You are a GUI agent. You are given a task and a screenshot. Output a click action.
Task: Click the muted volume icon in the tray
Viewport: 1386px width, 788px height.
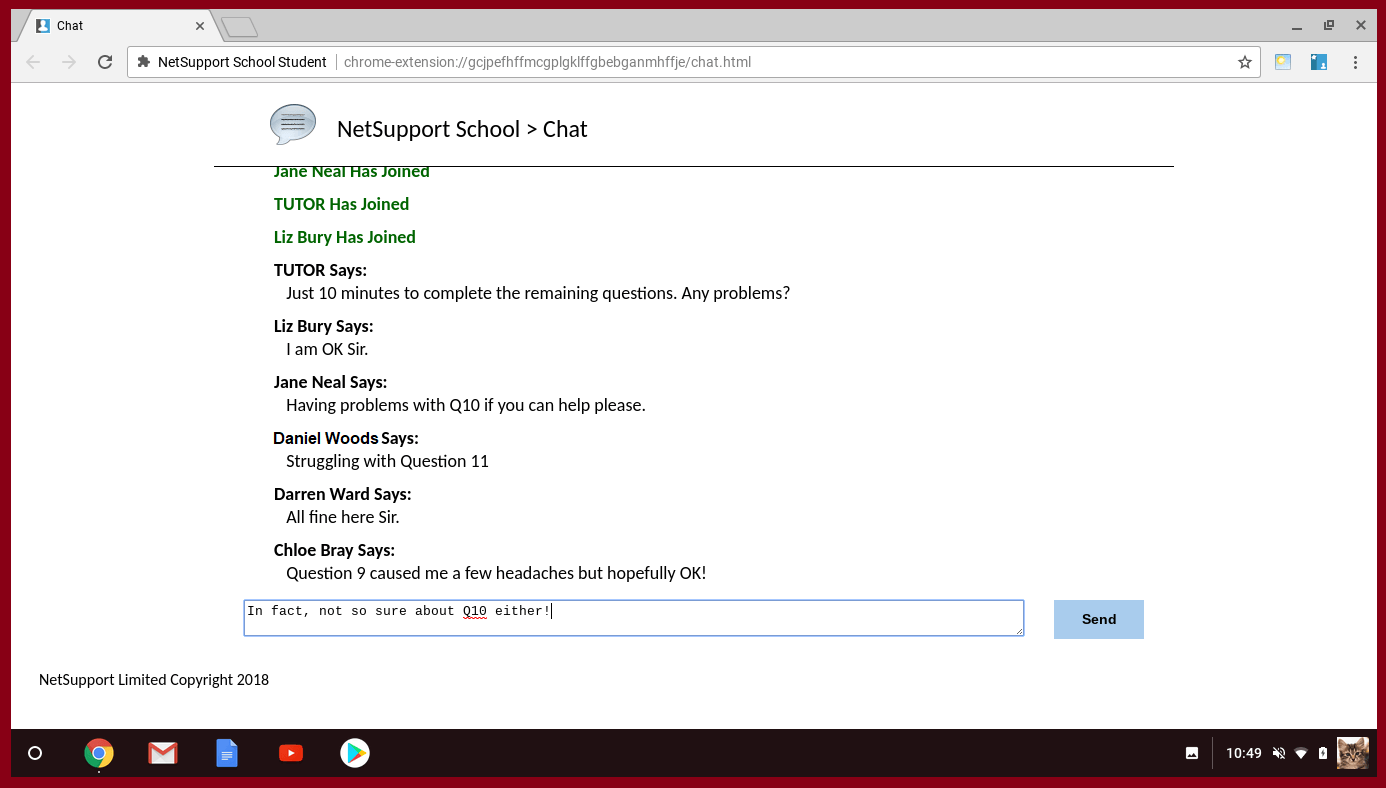pos(1278,753)
